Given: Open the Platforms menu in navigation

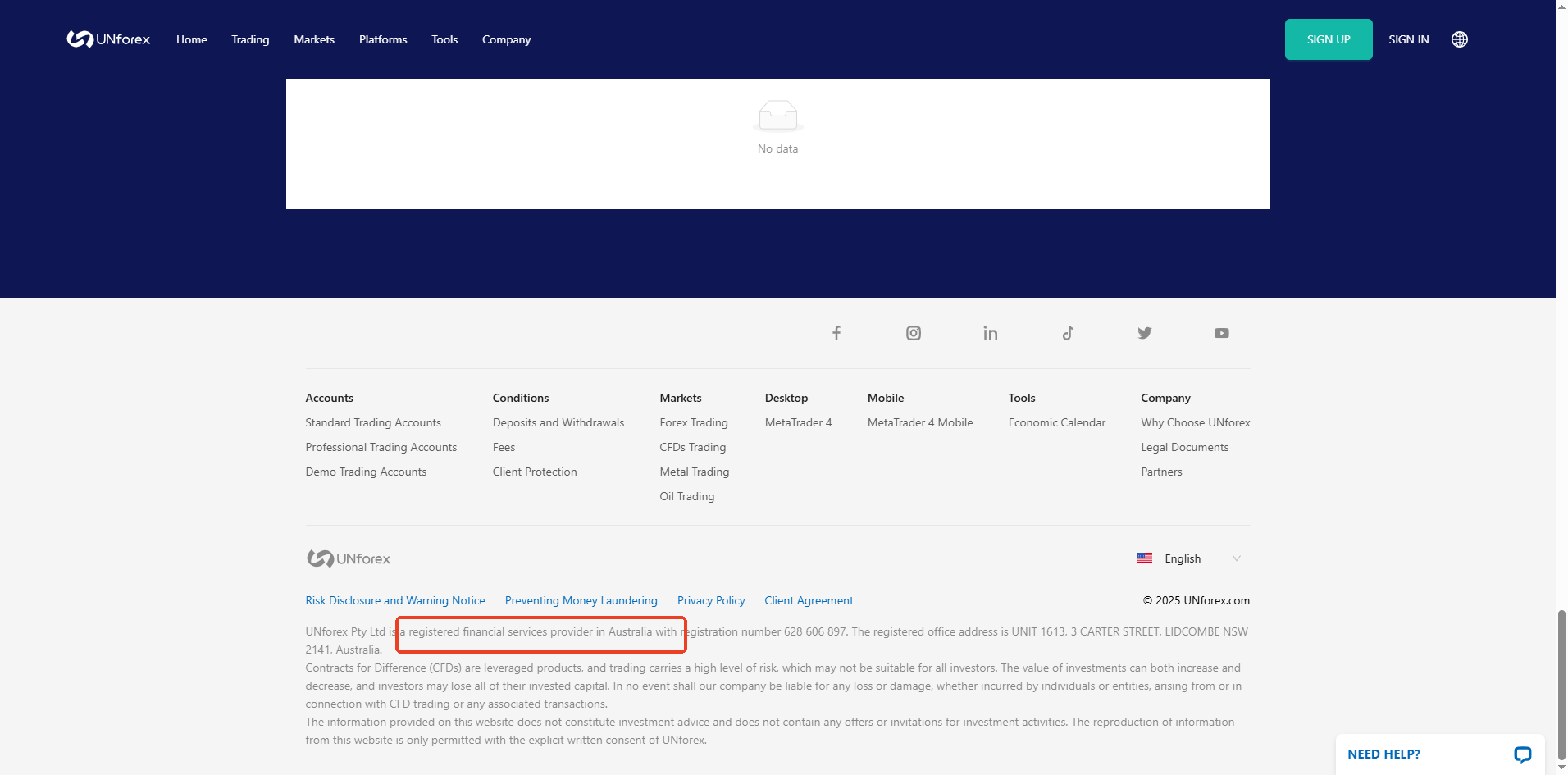Looking at the screenshot, I should point(383,39).
